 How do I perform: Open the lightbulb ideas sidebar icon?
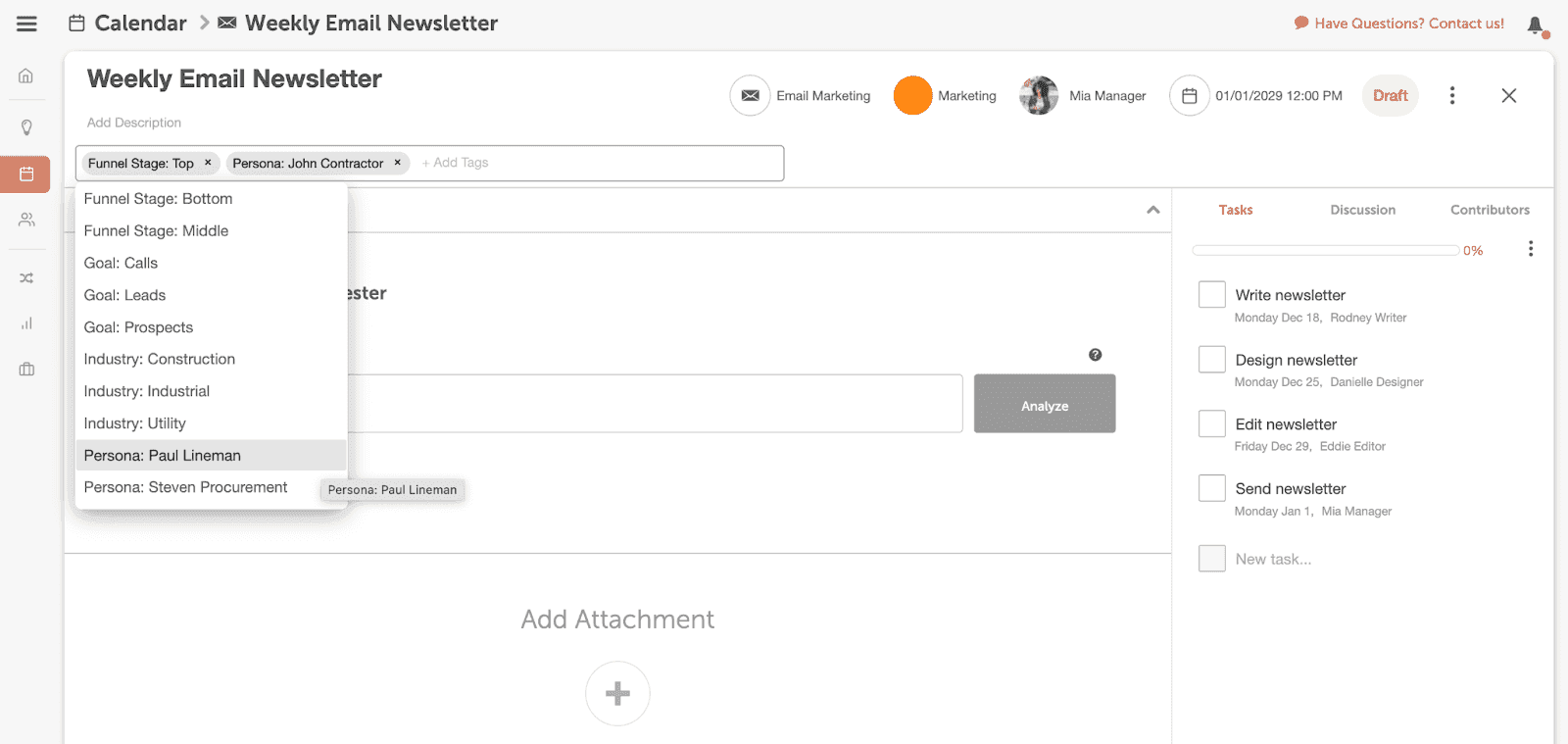click(x=26, y=127)
